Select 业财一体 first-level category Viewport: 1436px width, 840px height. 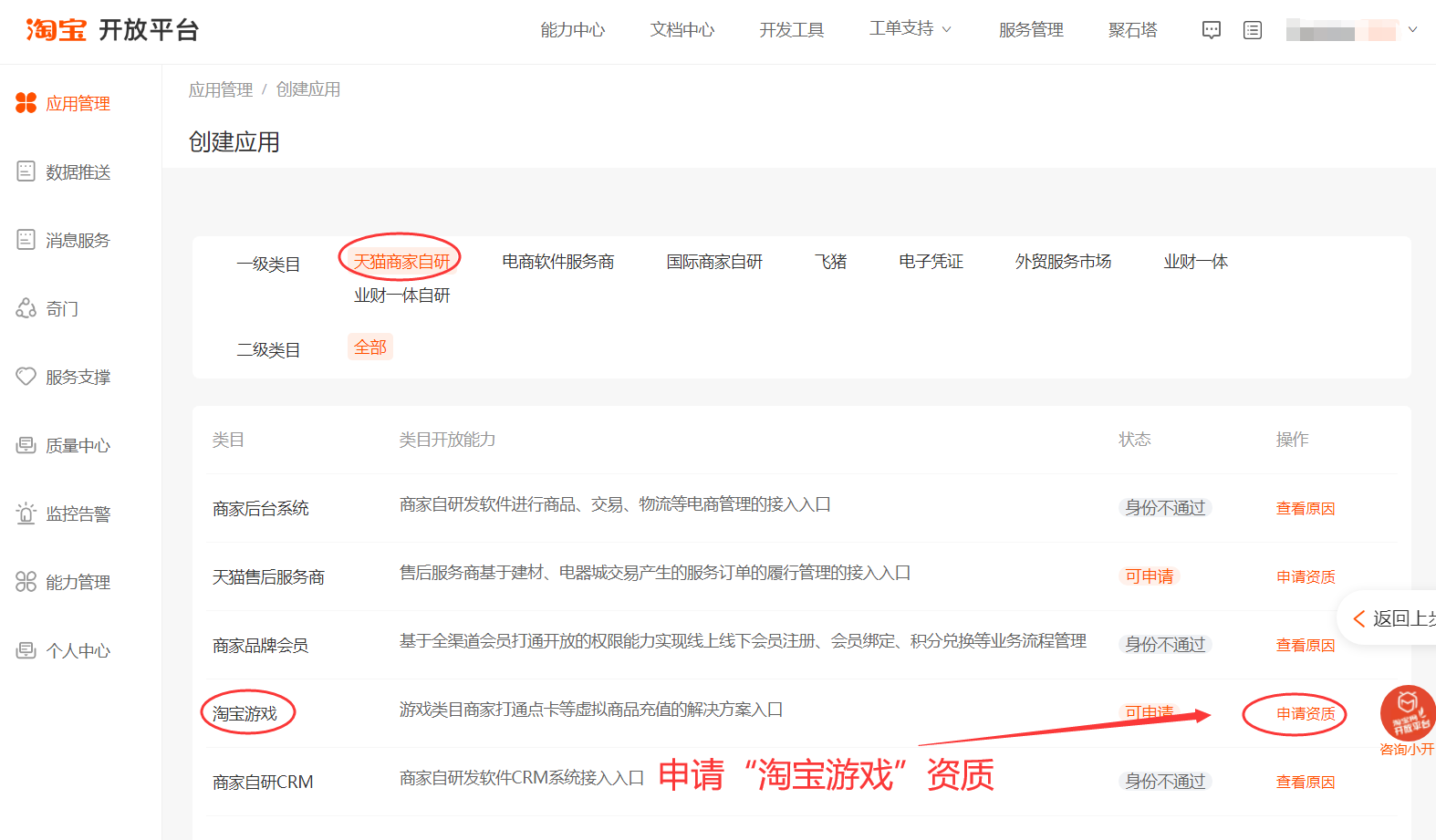1196,262
